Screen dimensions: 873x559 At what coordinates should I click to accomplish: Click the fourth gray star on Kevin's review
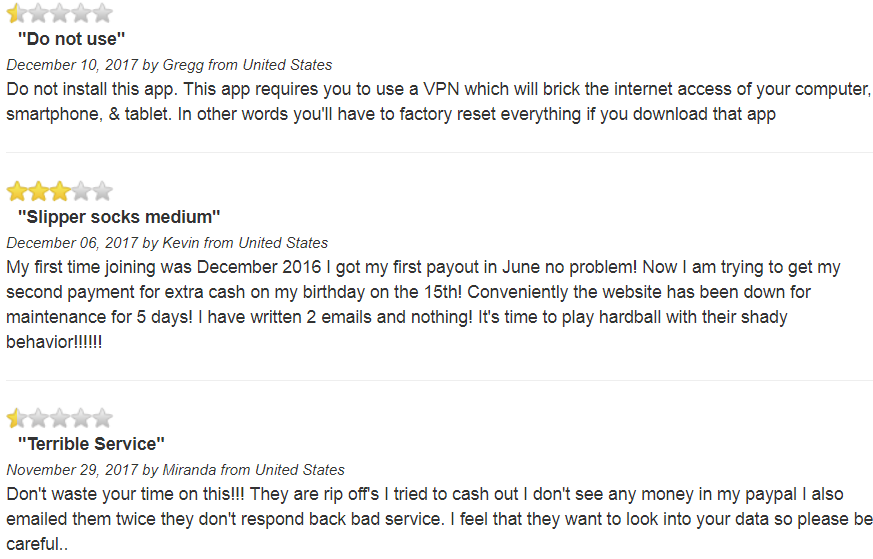point(81,192)
